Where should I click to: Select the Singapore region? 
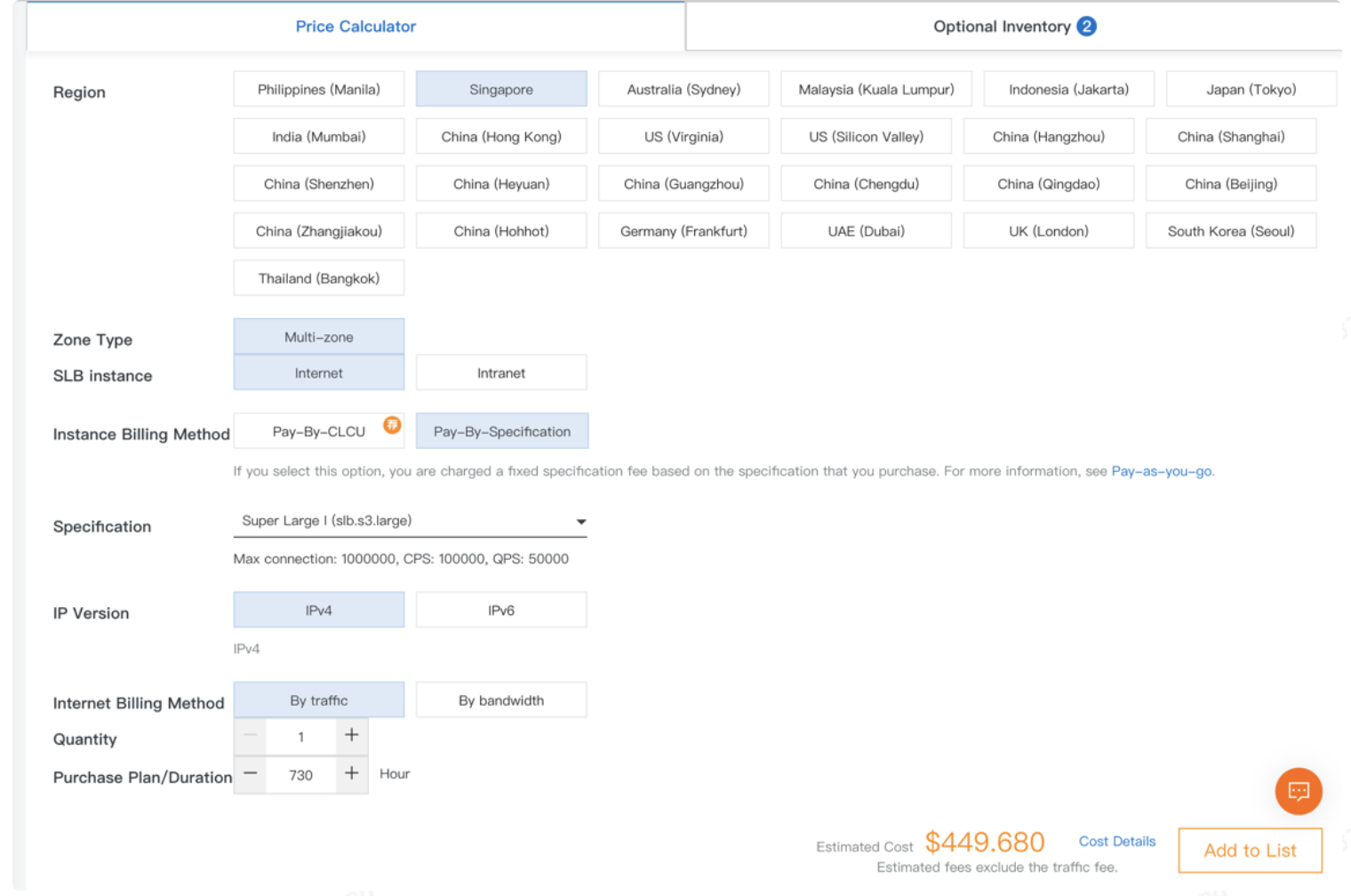(x=500, y=89)
